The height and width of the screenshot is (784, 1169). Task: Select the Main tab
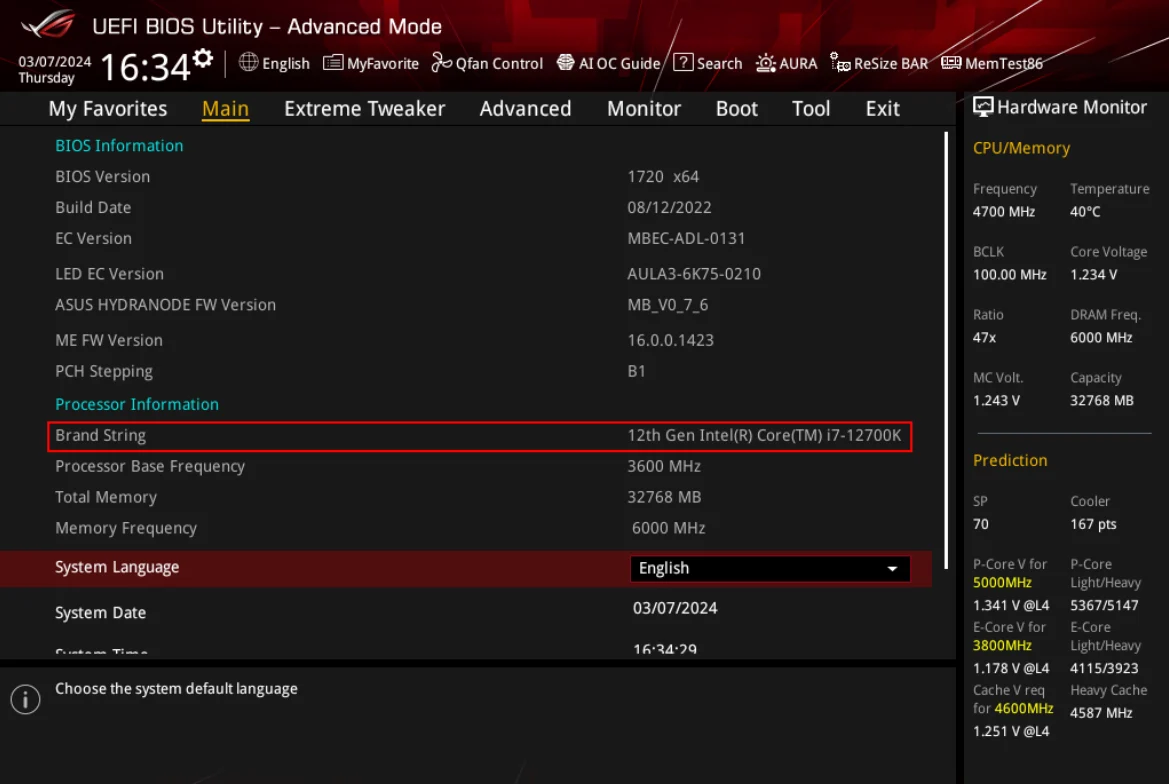click(x=225, y=109)
